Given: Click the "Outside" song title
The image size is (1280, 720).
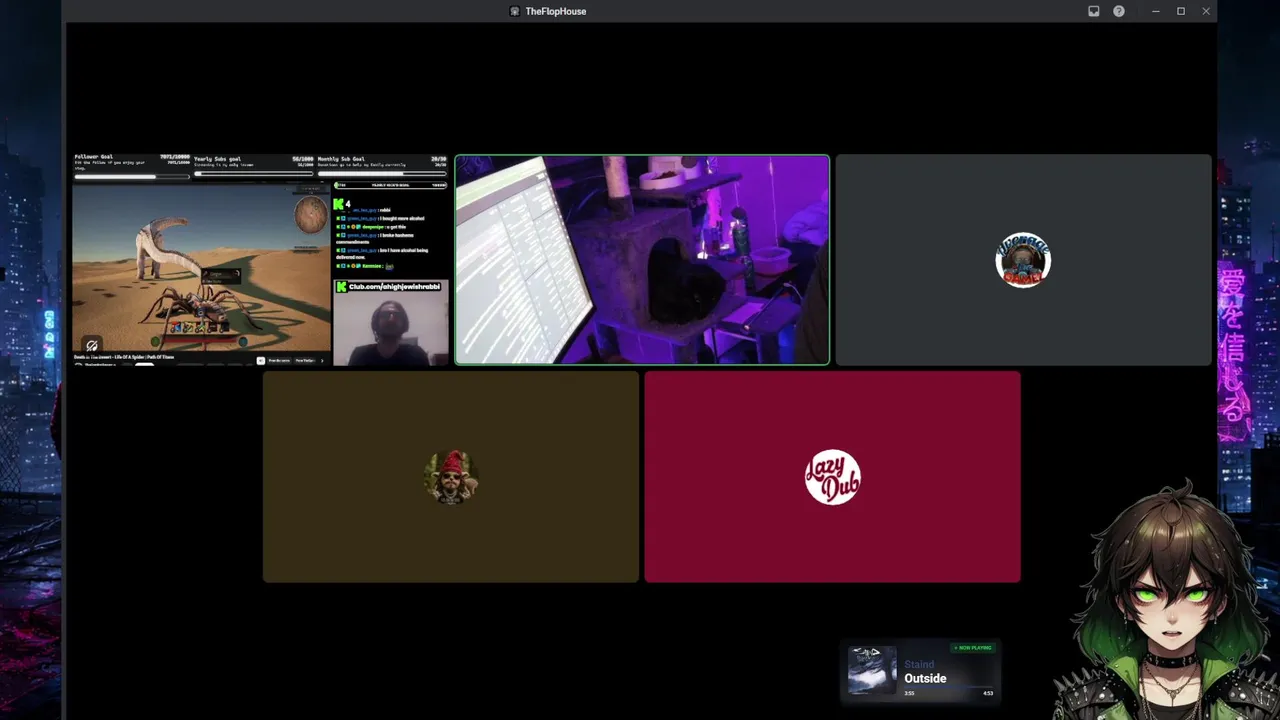Looking at the screenshot, I should pyautogui.click(x=925, y=678).
